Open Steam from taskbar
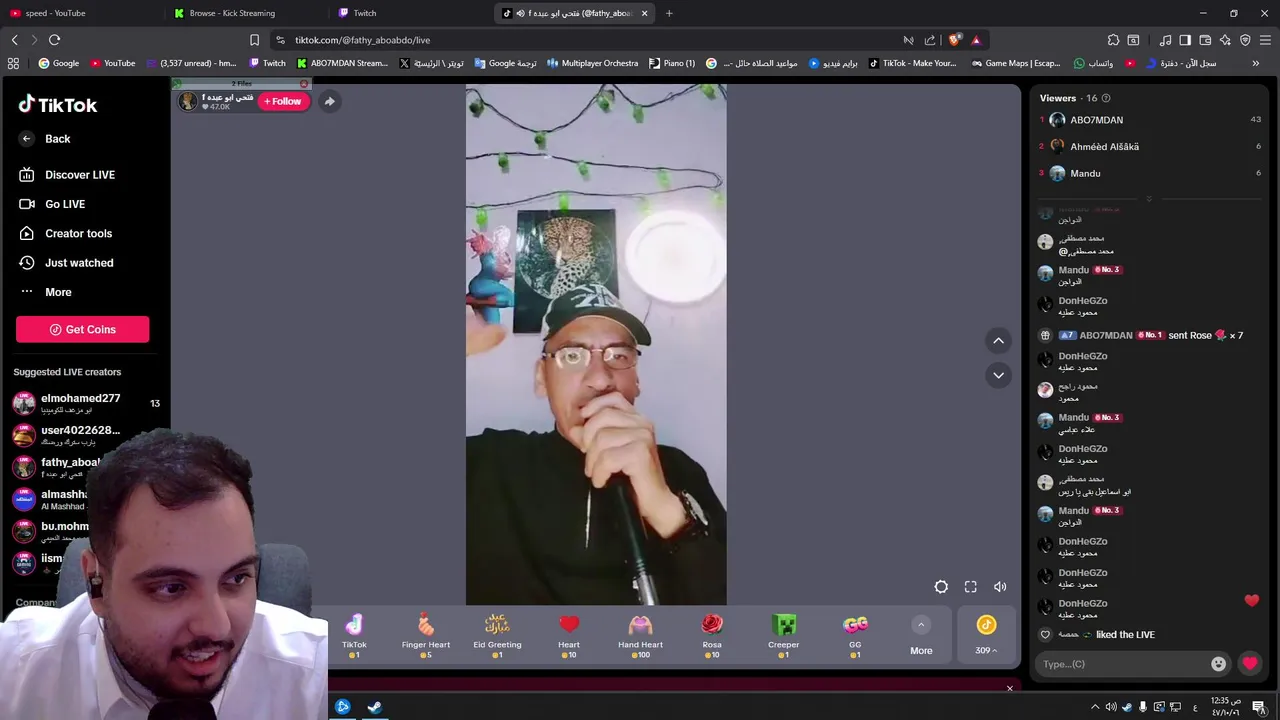This screenshot has width=1280, height=720. point(375,707)
